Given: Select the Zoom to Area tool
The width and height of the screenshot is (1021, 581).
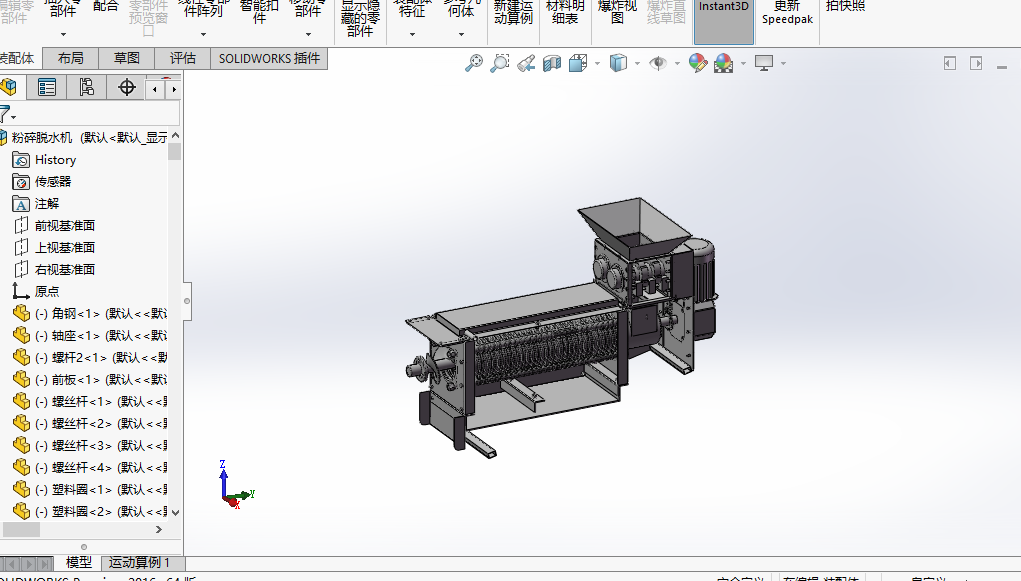Looking at the screenshot, I should (x=500, y=64).
